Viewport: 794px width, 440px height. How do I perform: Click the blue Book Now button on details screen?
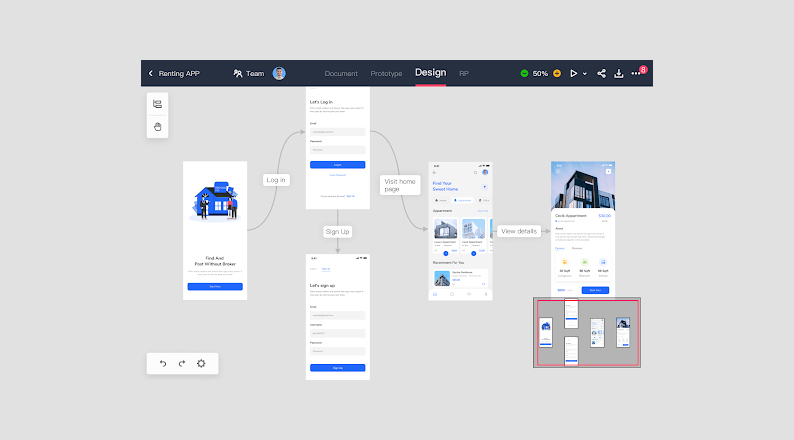pos(595,290)
